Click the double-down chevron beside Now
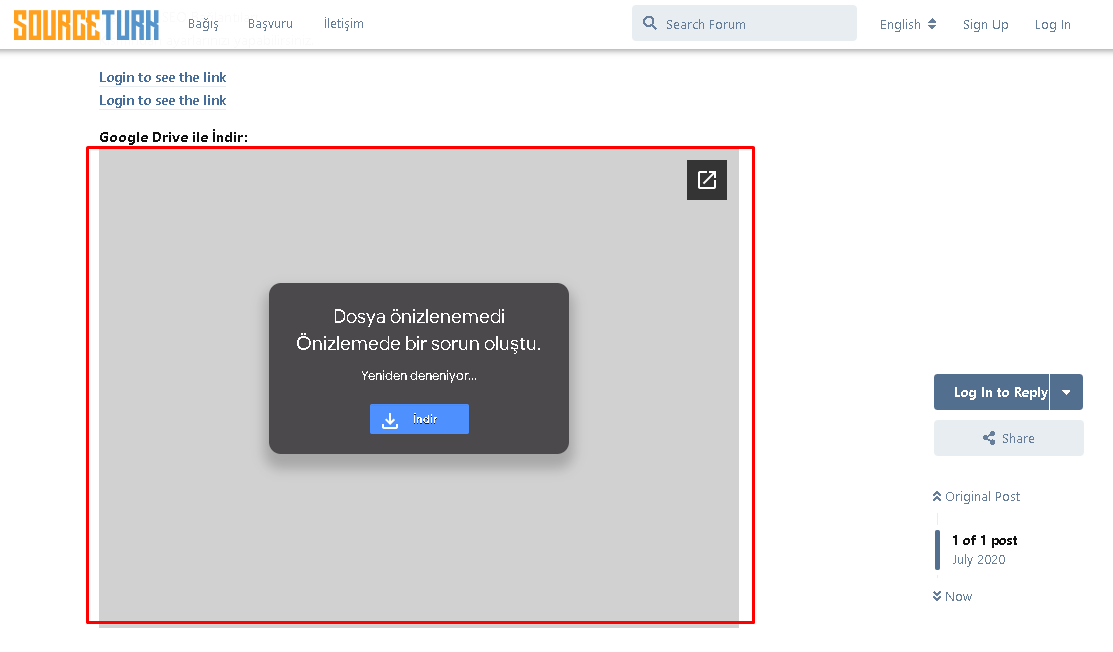The width and height of the screenshot is (1113, 652). click(935, 596)
